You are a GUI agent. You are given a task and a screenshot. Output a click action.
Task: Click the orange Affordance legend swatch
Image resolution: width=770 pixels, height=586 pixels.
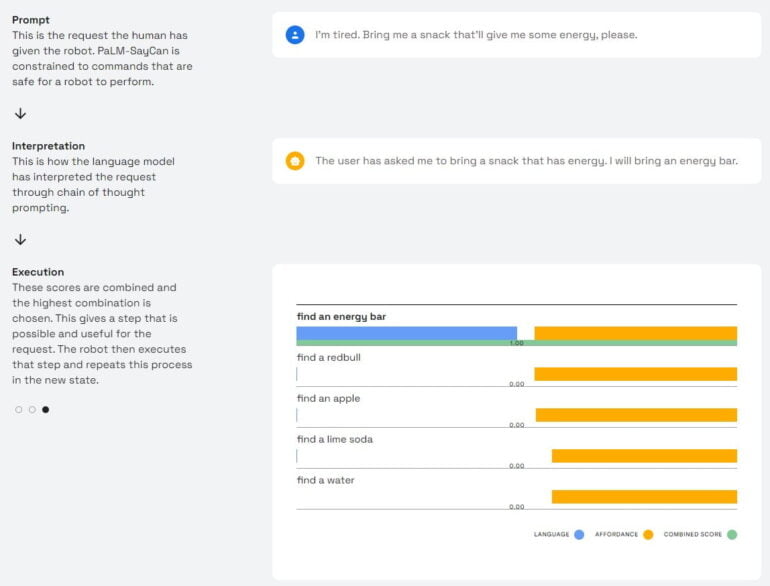[x=648, y=535]
